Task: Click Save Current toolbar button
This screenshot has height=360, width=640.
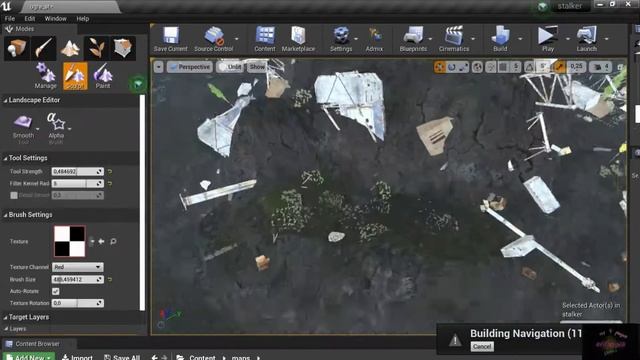Action: tap(171, 39)
